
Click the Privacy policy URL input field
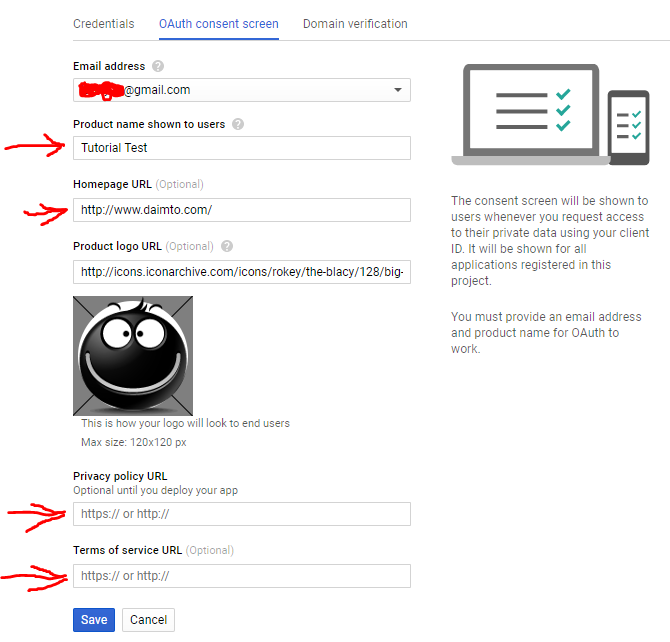(x=242, y=514)
